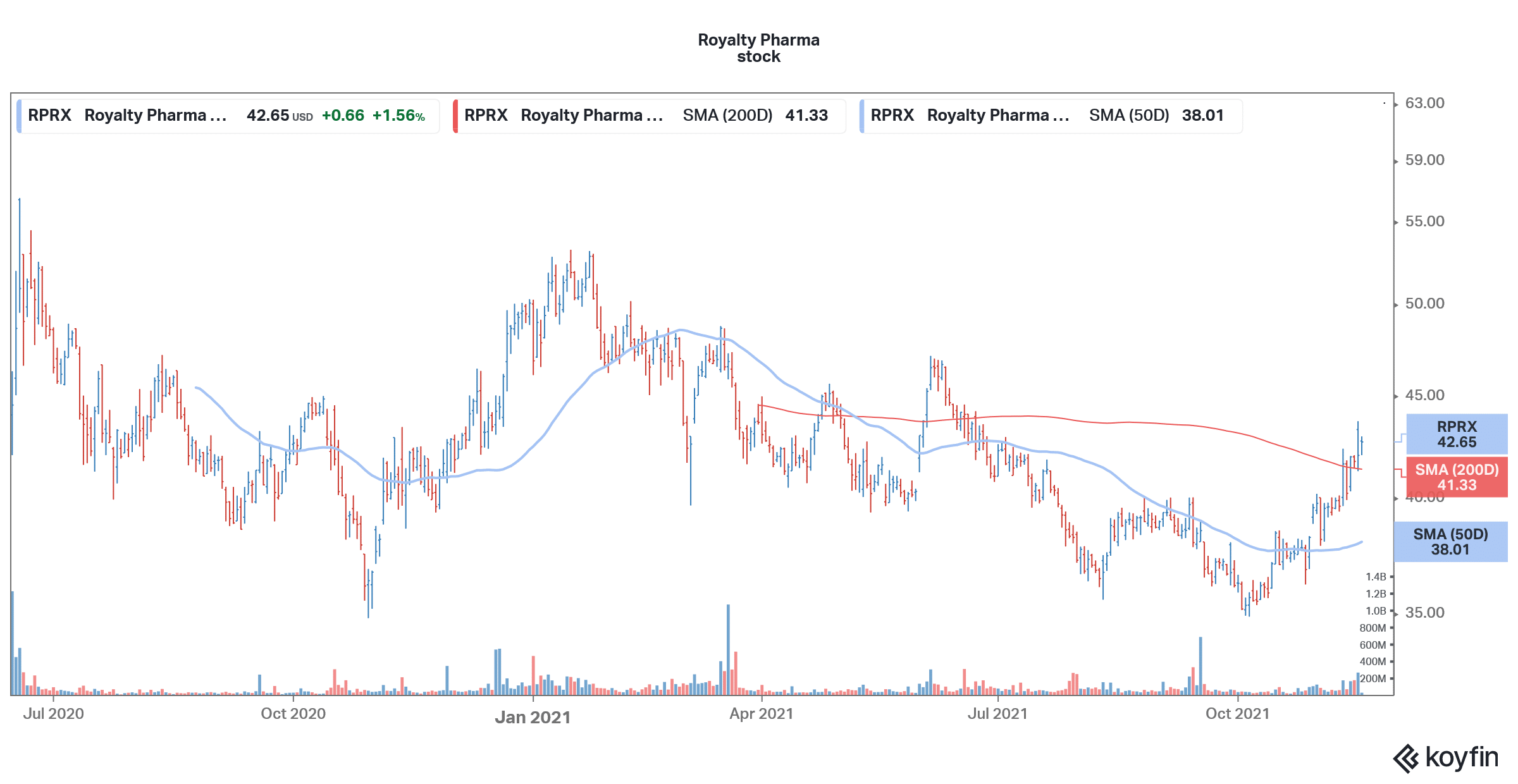Click the koyfin wordmark text

1462,757
